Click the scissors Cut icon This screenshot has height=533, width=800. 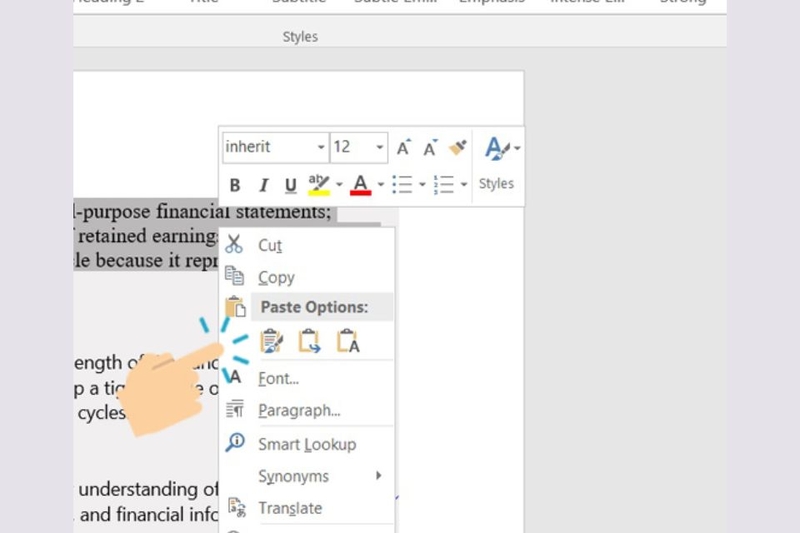(234, 244)
